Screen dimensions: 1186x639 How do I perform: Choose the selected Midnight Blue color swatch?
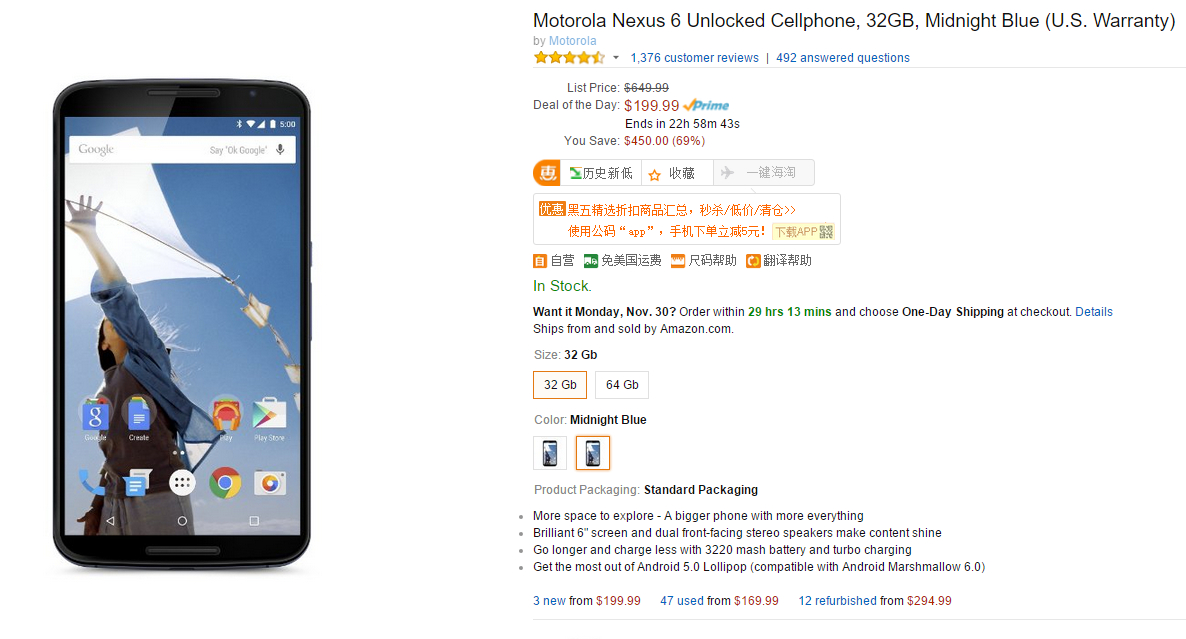593,453
